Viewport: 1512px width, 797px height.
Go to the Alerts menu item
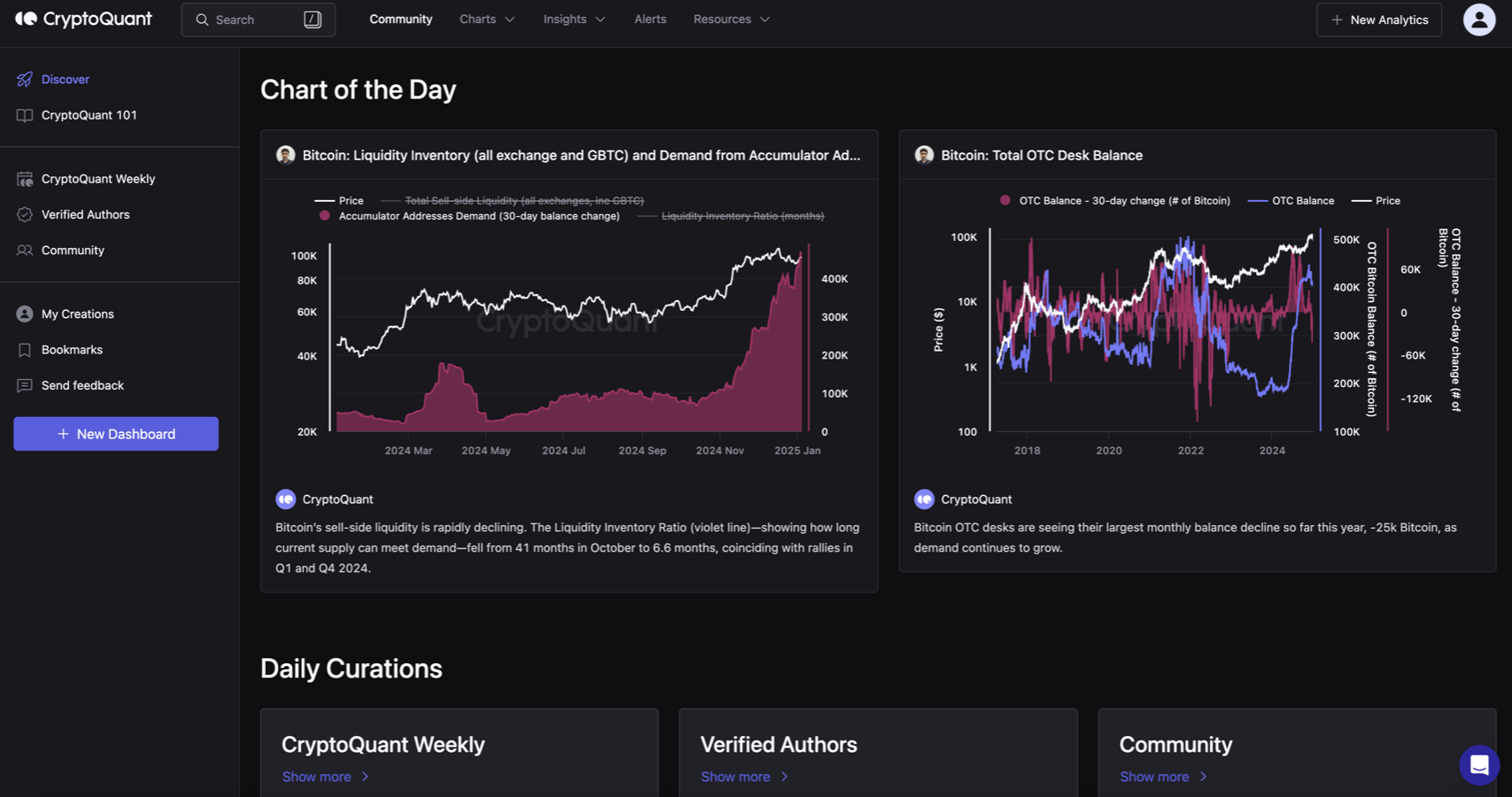tap(650, 19)
